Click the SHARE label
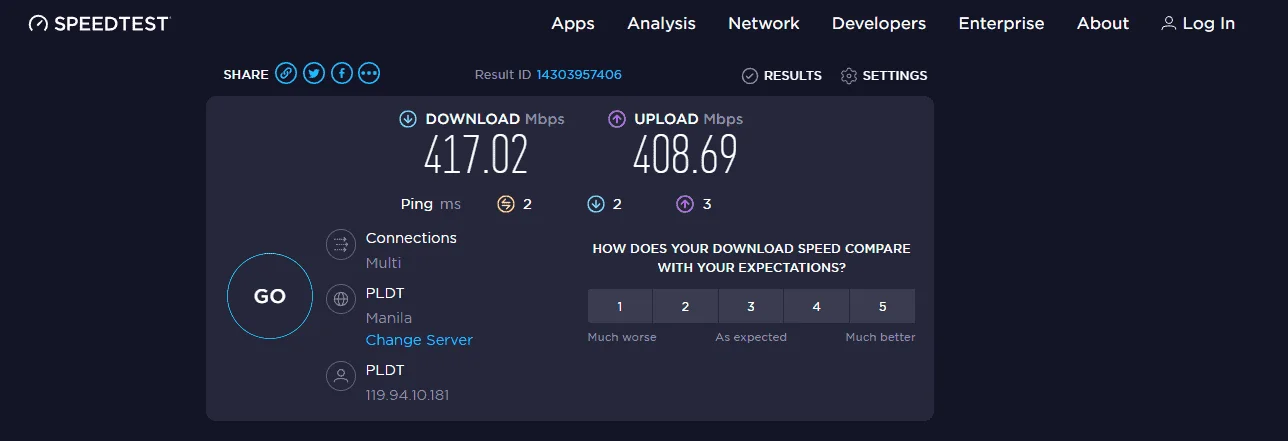 pyautogui.click(x=246, y=75)
